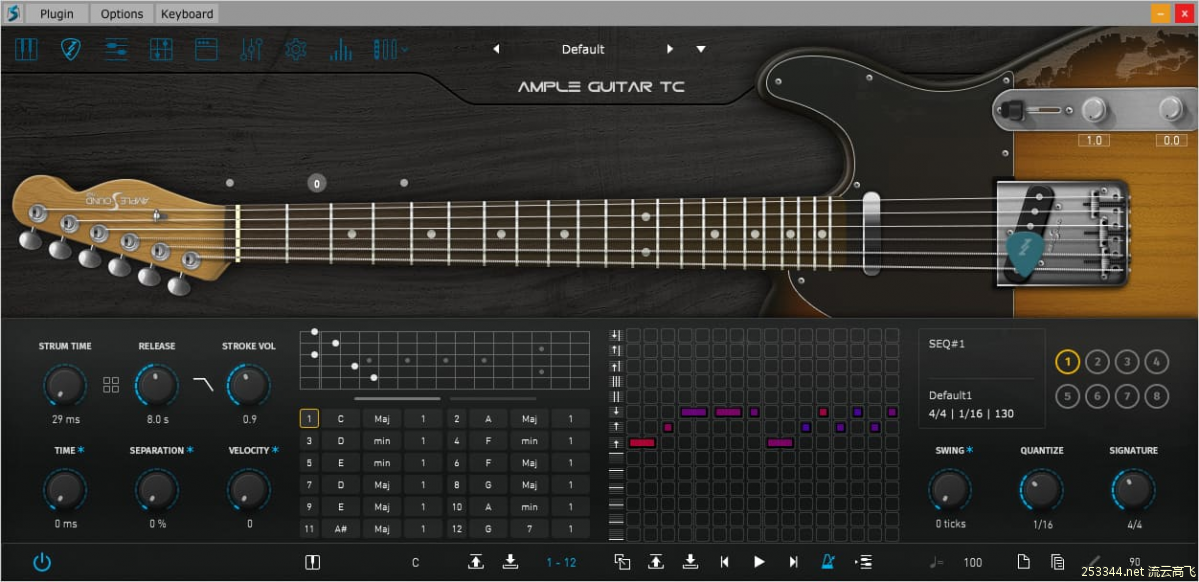
Task: Select chord slot 6
Action: (457, 463)
